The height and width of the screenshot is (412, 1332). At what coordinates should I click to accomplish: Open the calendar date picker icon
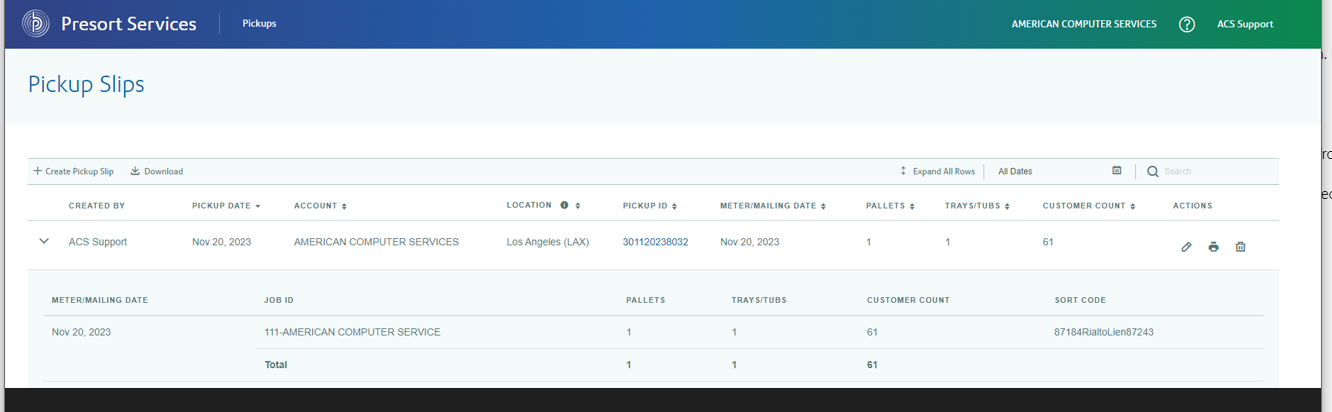(1117, 171)
